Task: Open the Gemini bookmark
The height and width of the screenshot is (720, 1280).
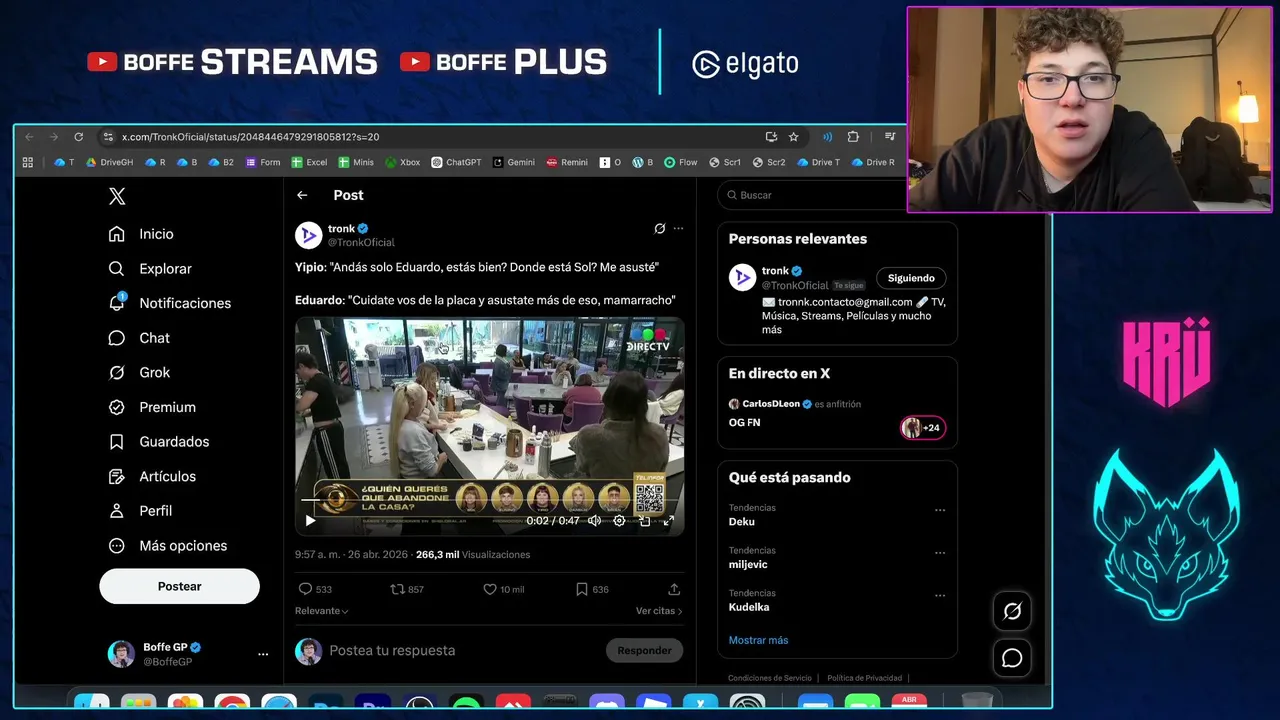Action: pos(514,162)
